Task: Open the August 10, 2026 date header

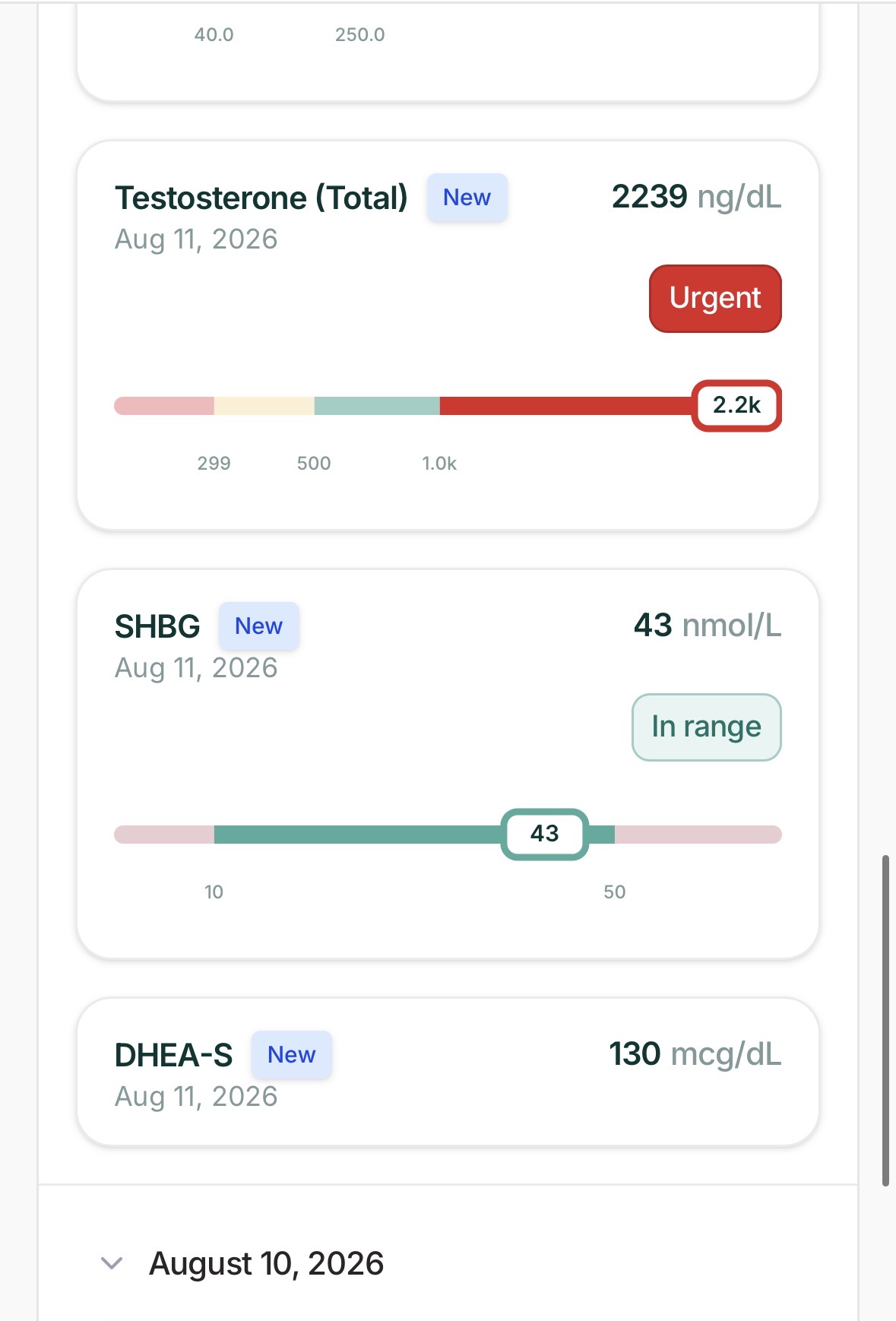Action: (x=266, y=1263)
